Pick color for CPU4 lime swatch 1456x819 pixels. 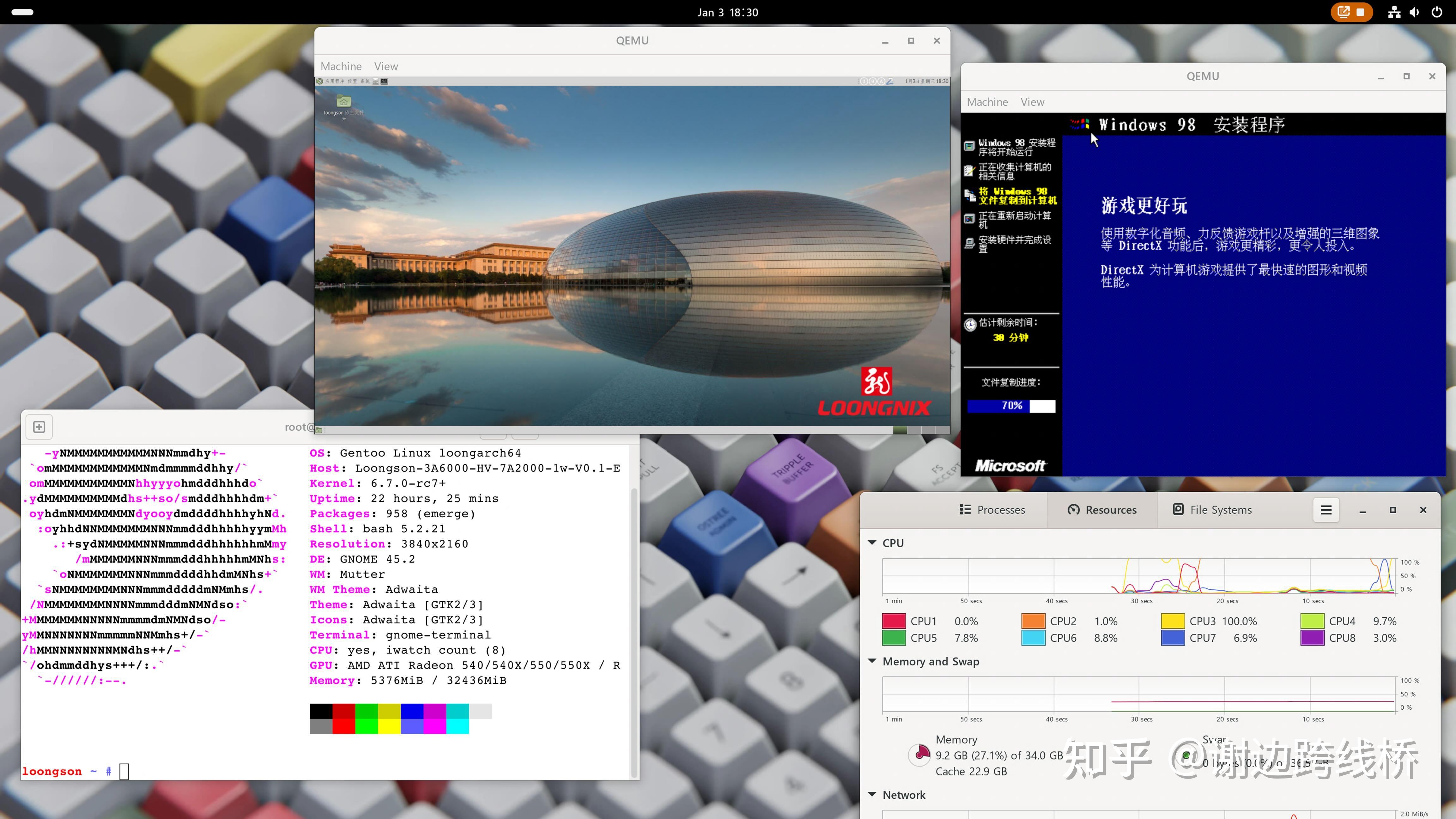[1313, 621]
